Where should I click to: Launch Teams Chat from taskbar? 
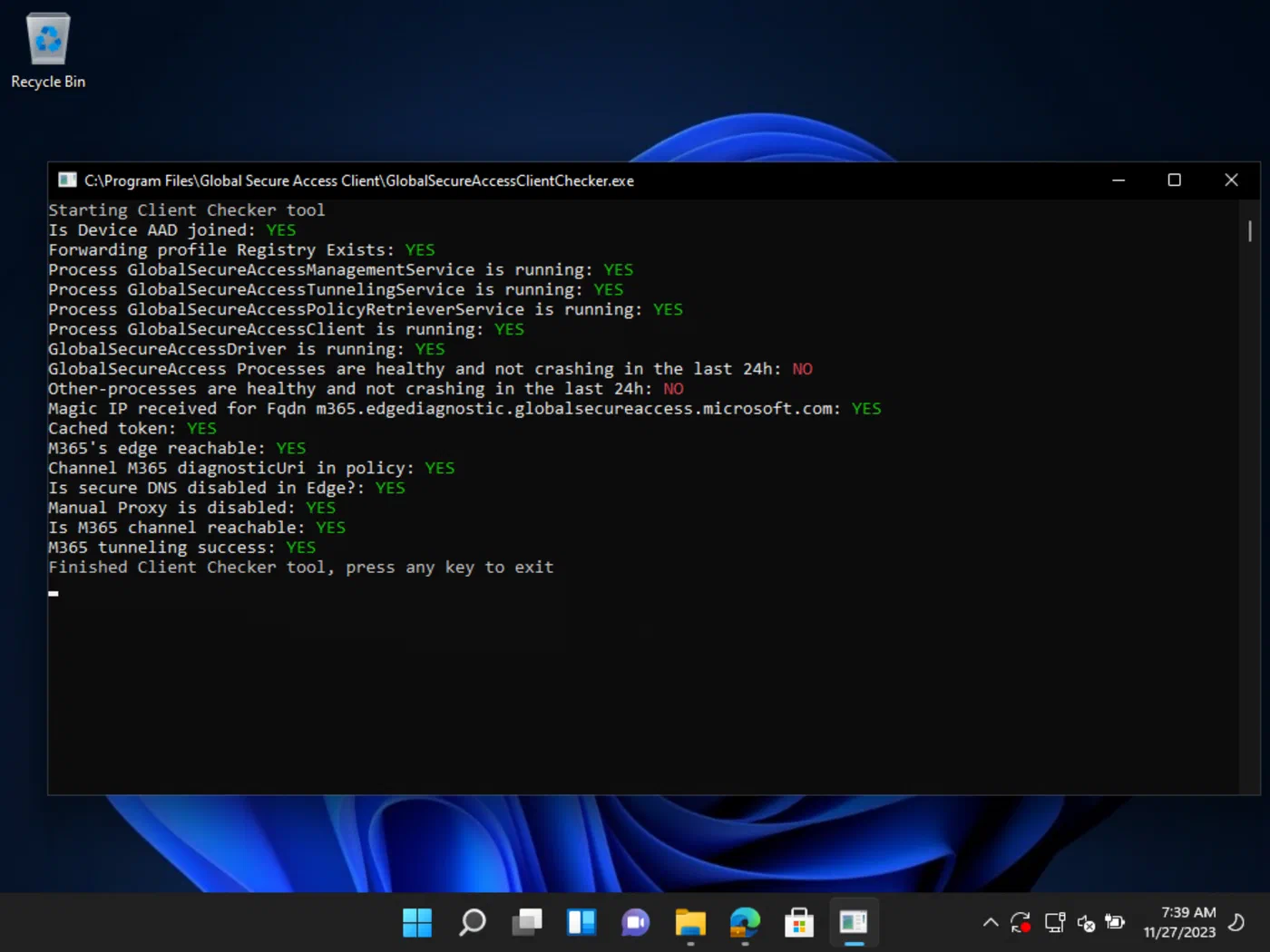point(636,923)
